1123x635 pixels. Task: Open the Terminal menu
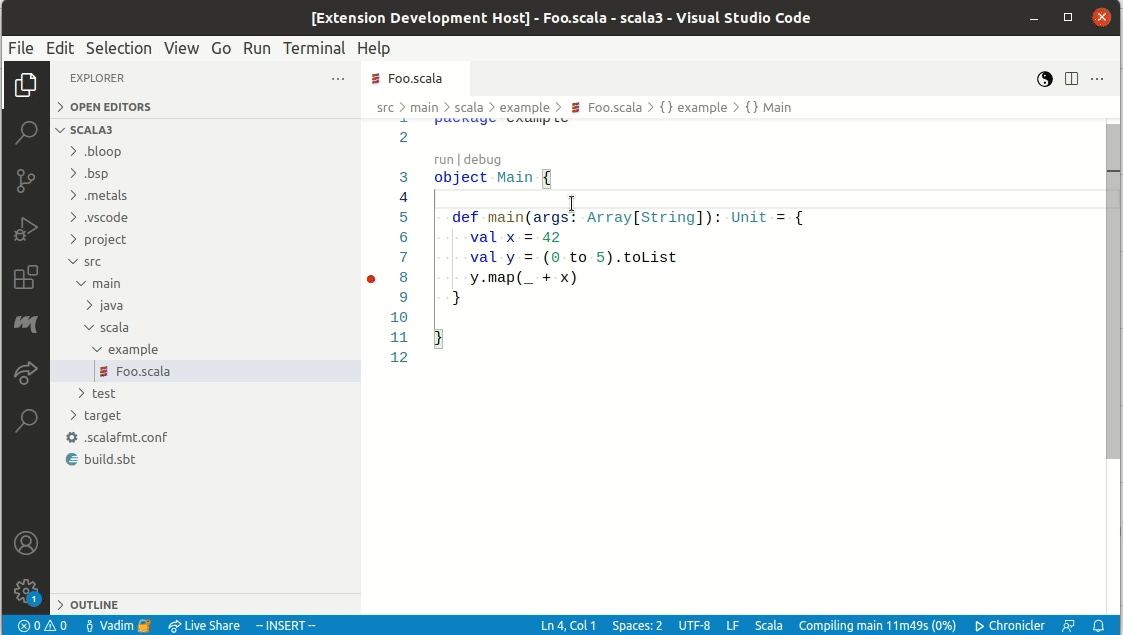click(314, 48)
